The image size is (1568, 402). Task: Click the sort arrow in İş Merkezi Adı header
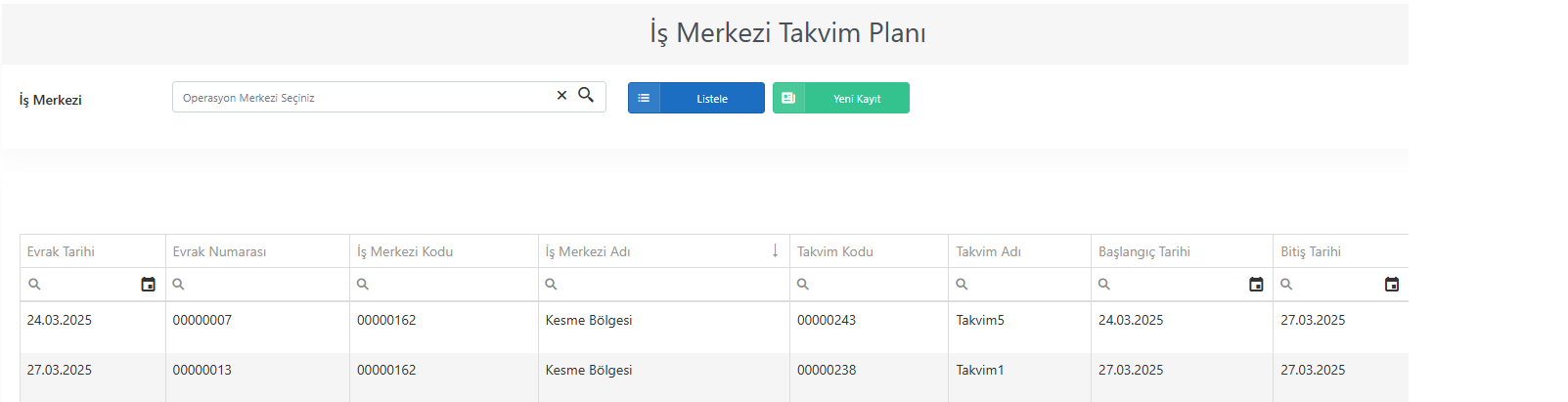click(775, 251)
